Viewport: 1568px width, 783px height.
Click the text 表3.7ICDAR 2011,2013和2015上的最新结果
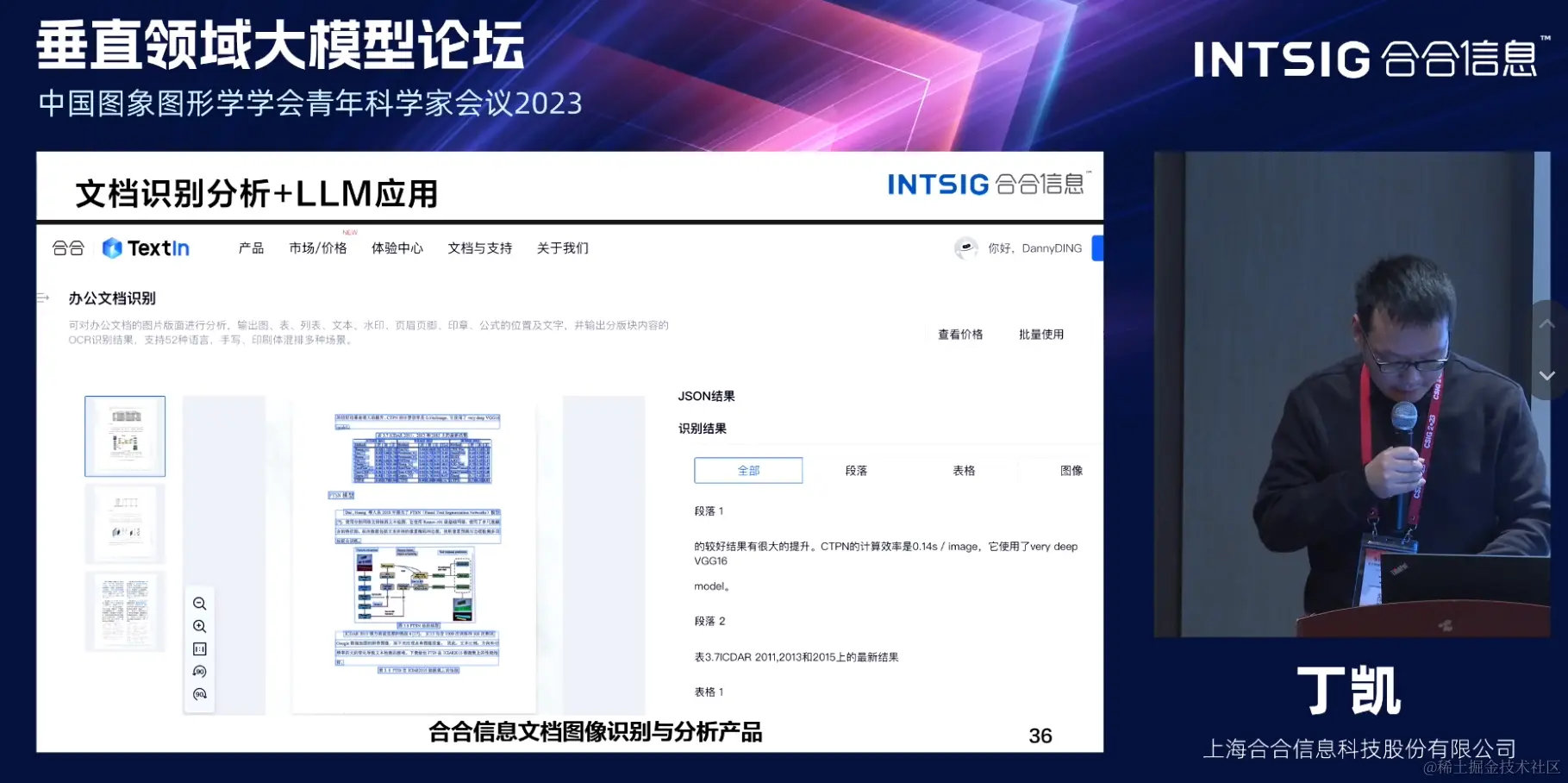[x=796, y=657]
